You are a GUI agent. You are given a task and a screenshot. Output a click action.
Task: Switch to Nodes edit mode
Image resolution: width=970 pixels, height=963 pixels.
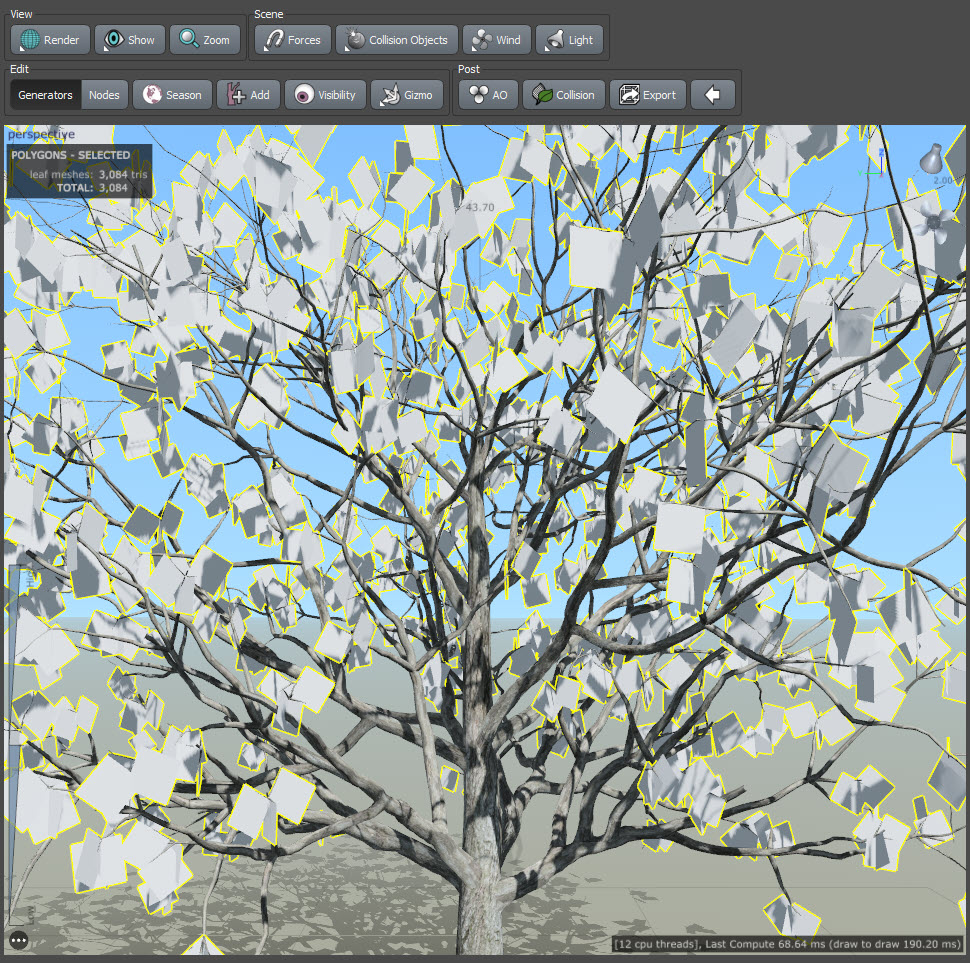[104, 95]
